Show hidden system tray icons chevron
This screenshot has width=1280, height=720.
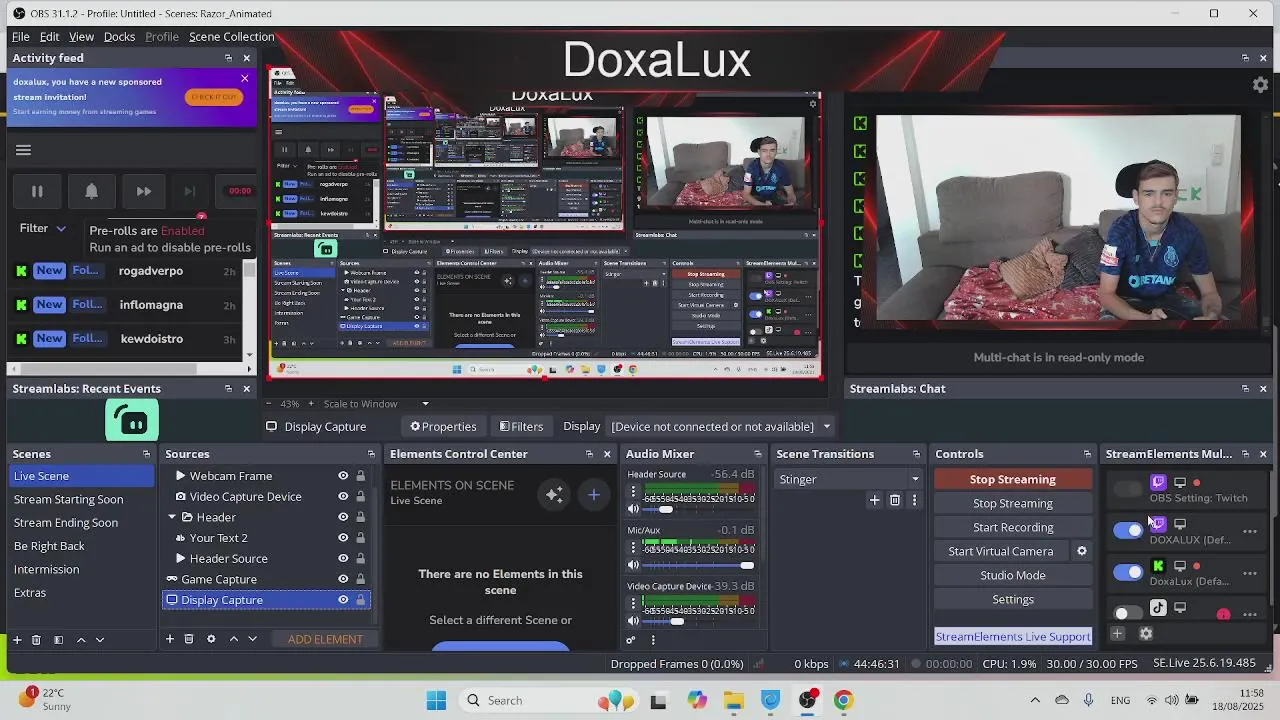(1035, 701)
